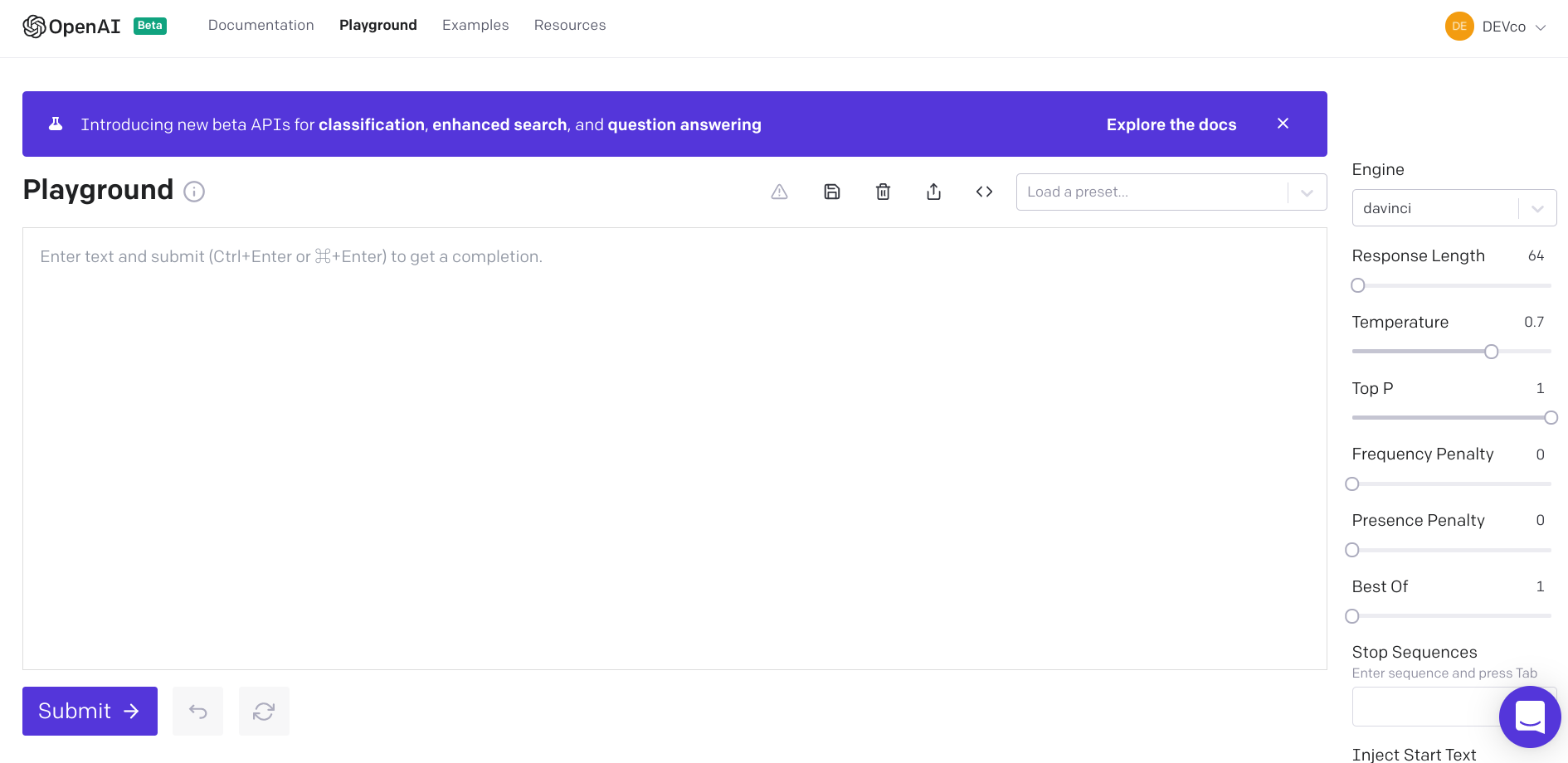
Task: Share the current preset
Action: (x=933, y=192)
